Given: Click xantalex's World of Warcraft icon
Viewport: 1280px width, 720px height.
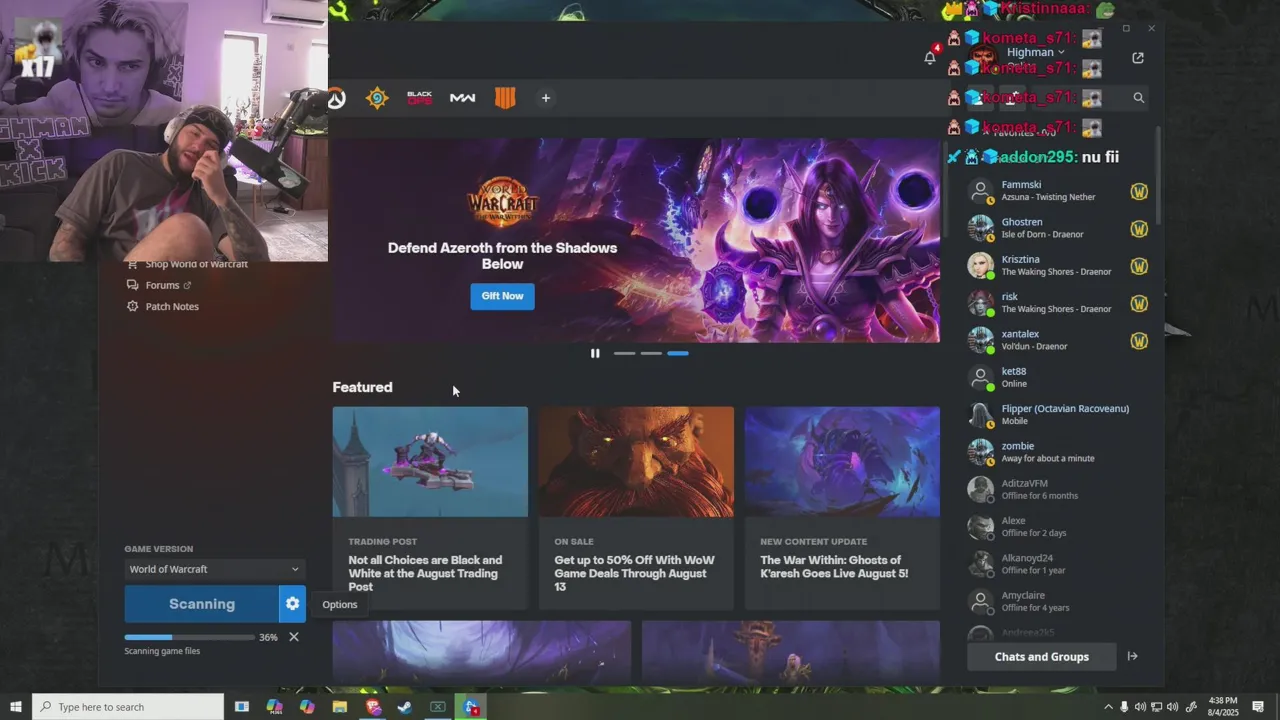Looking at the screenshot, I should point(1139,341).
